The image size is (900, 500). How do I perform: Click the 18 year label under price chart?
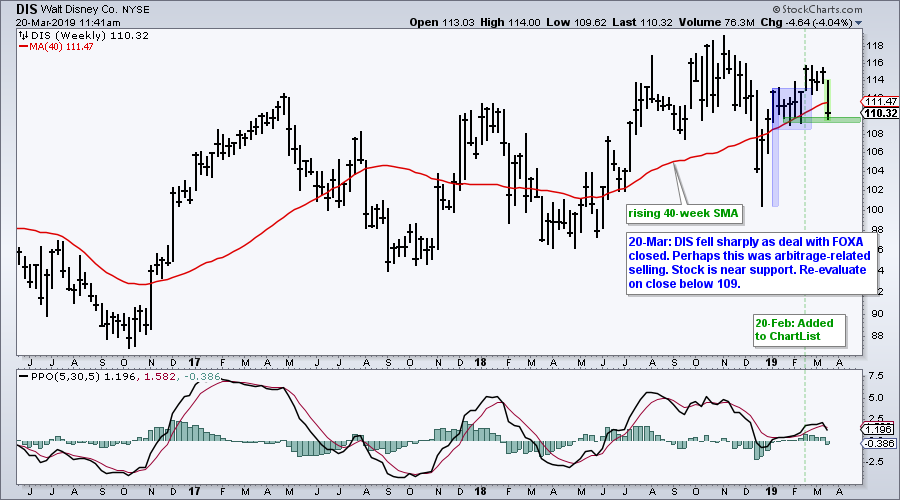tap(480, 362)
